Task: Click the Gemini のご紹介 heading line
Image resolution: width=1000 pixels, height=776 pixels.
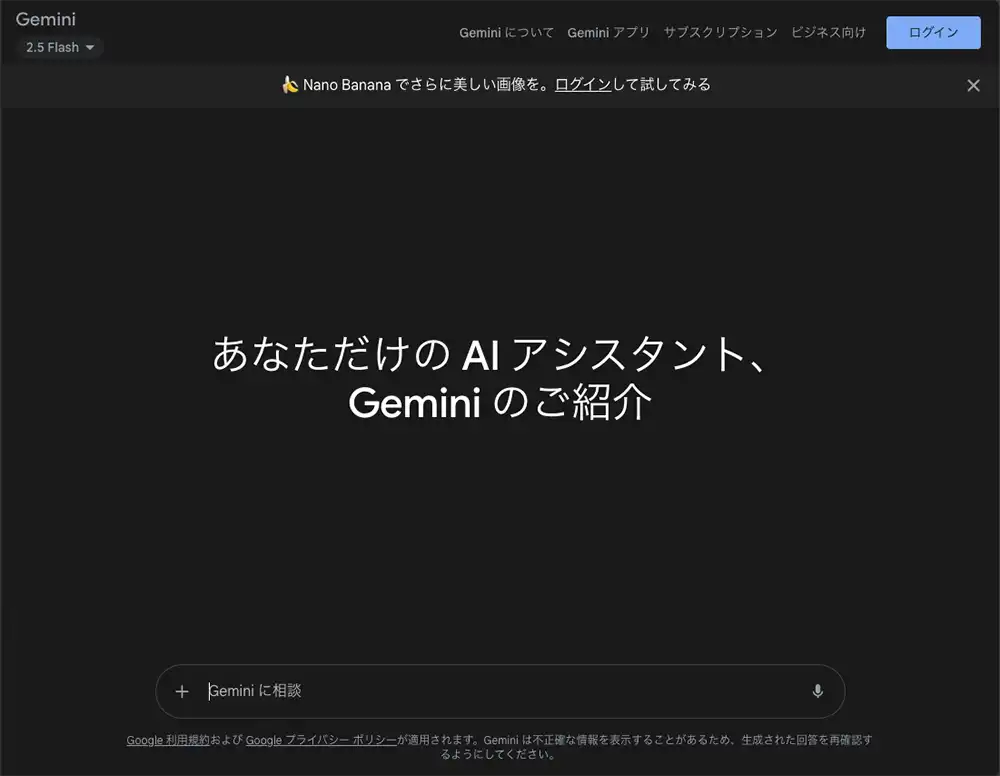Action: click(x=500, y=403)
